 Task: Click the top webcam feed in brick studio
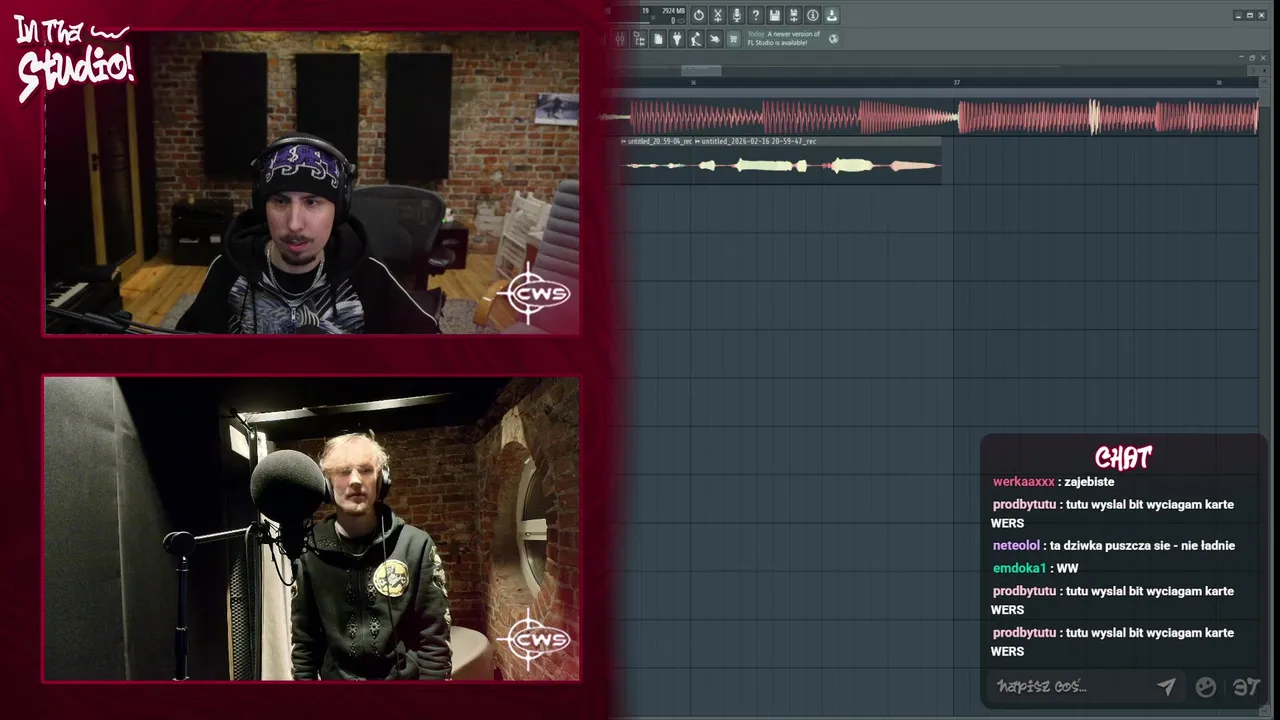pyautogui.click(x=311, y=183)
